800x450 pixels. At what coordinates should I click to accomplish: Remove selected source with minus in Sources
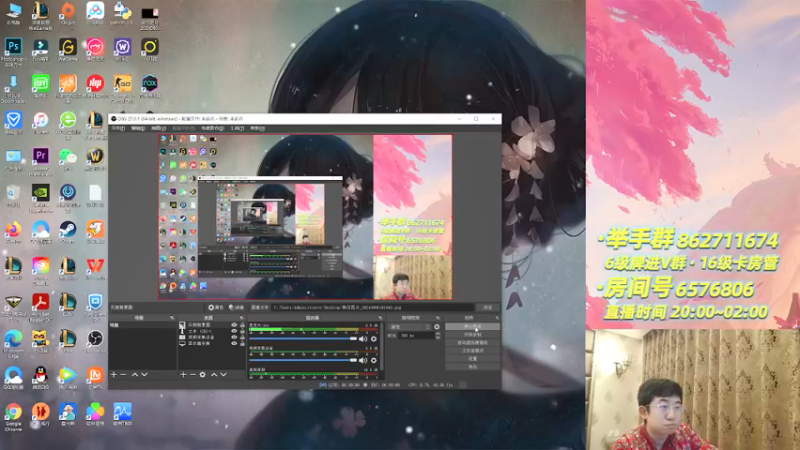click(x=192, y=374)
